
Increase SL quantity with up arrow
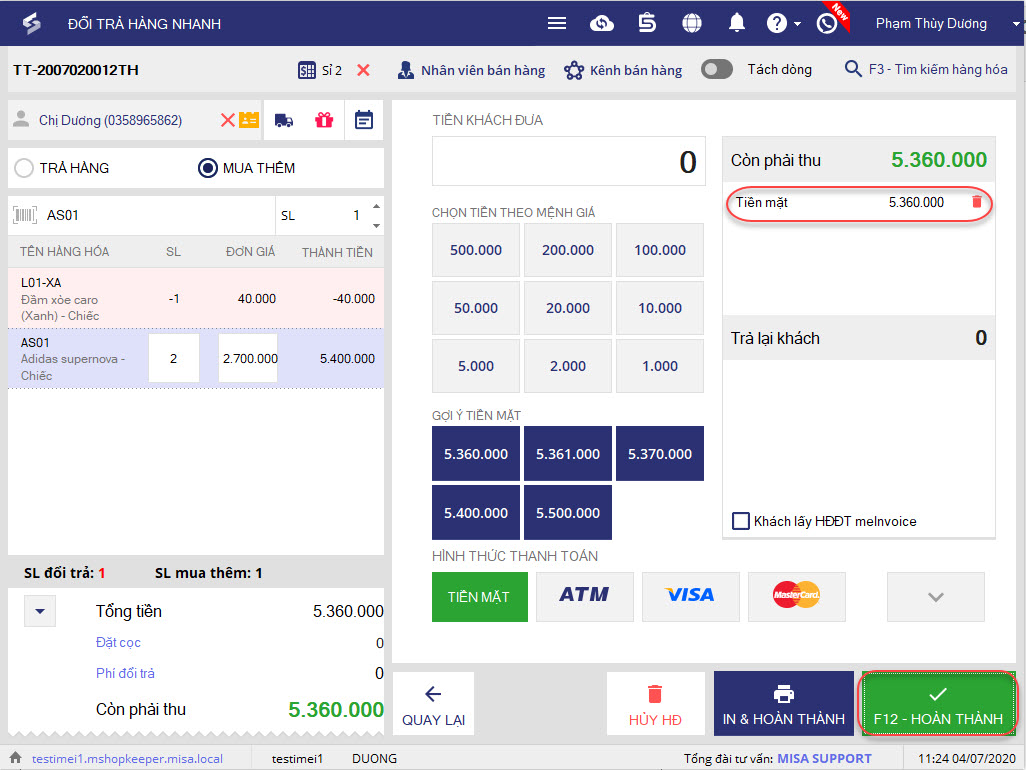pos(376,207)
